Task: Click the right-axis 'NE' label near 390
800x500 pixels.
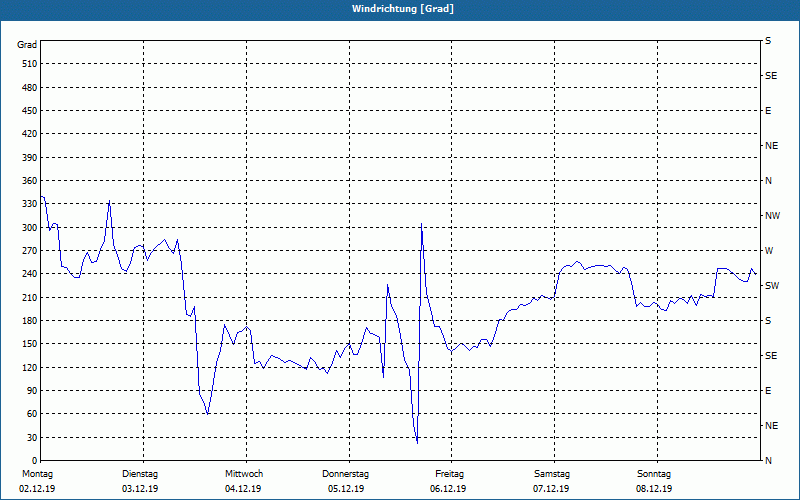Action: (x=771, y=146)
